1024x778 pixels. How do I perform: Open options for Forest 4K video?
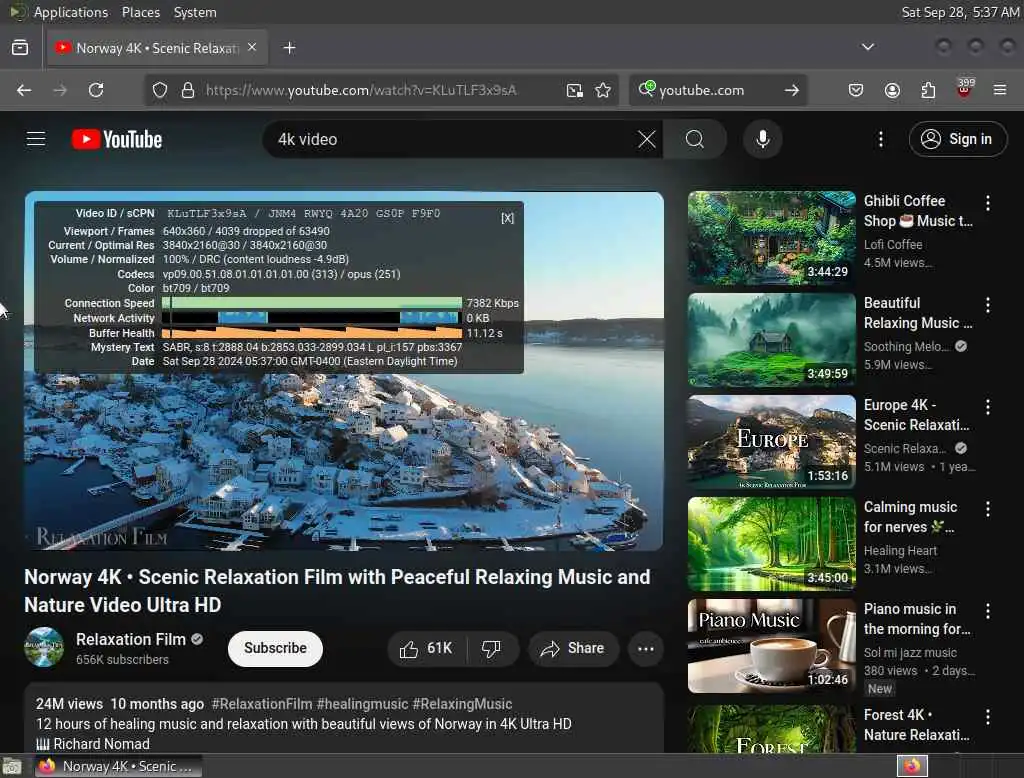point(987,717)
